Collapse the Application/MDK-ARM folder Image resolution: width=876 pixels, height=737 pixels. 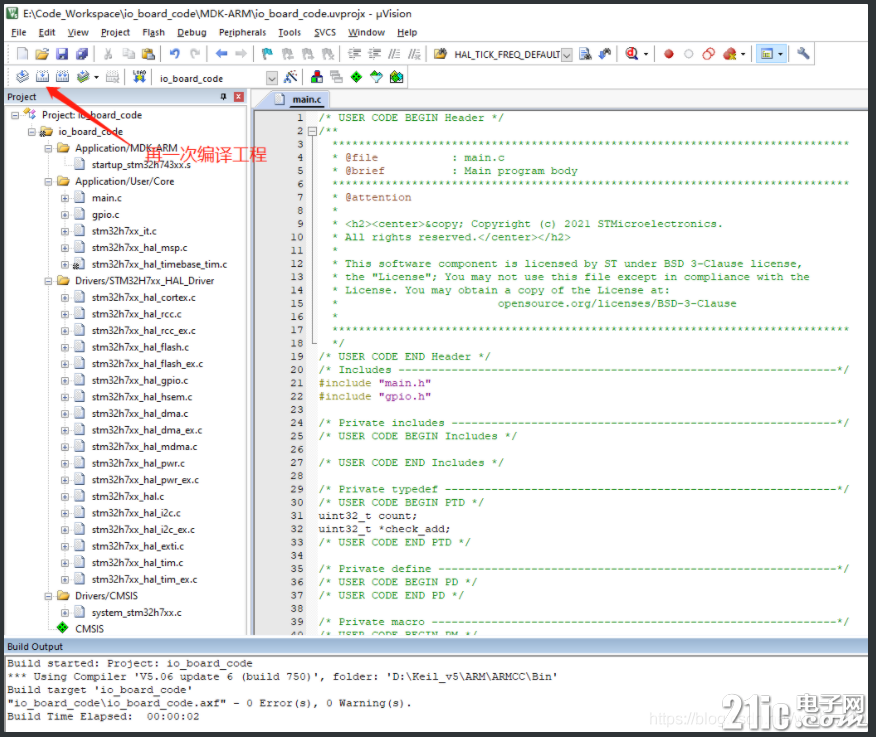49,149
